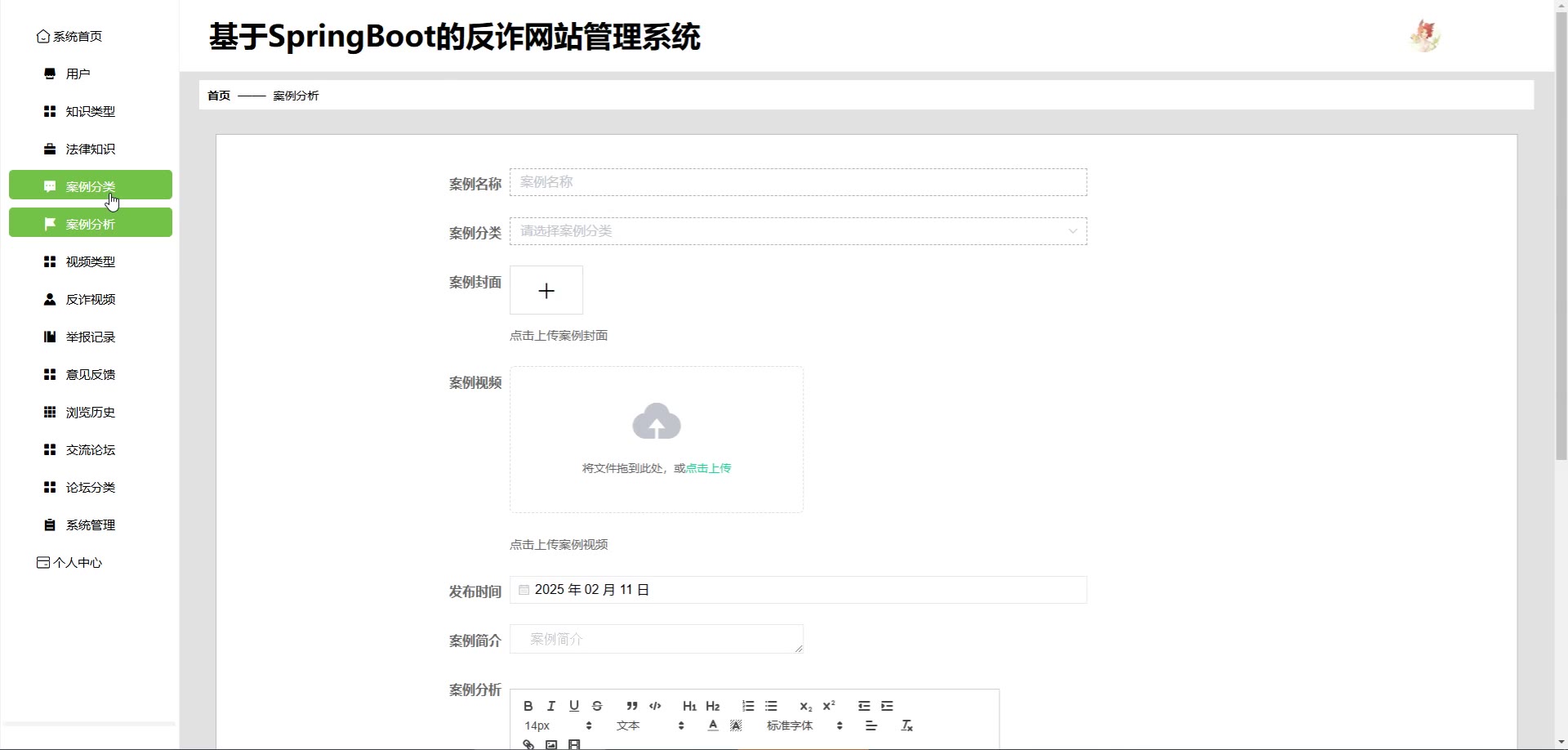Open the 浏览历史 menu item
The image size is (1568, 750).
coord(90,412)
